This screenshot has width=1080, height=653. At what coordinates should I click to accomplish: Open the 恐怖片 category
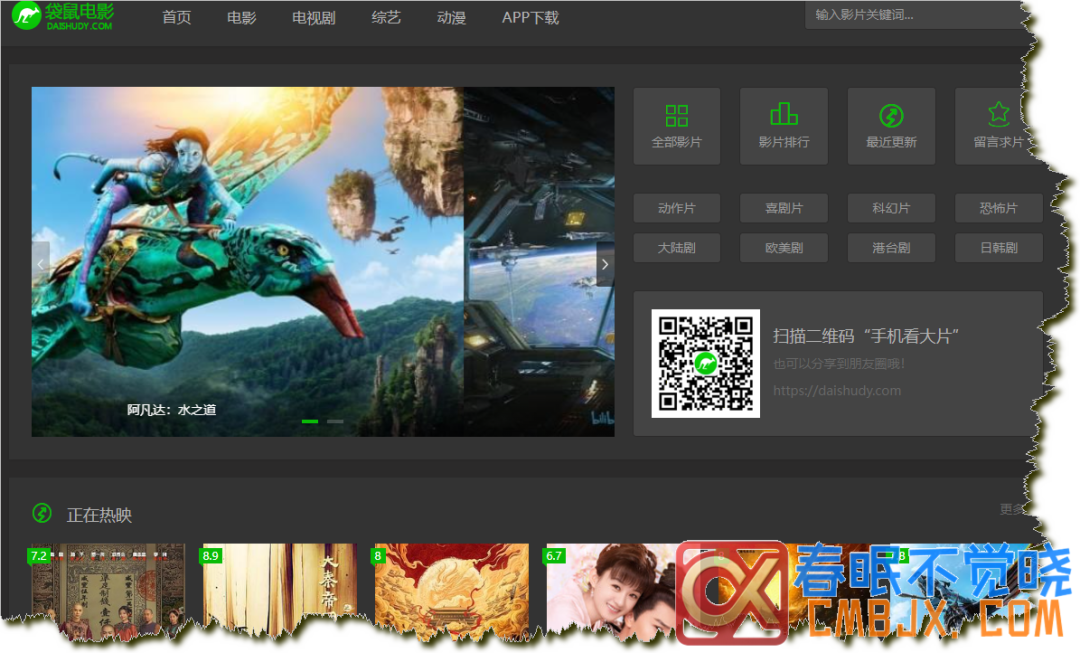998,208
